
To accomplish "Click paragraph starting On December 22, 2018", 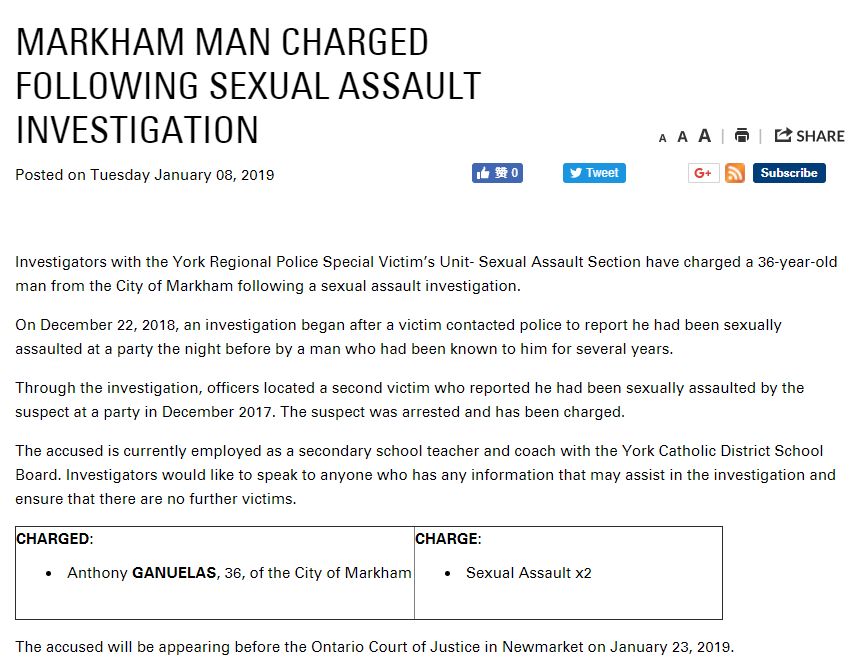I will 399,337.
